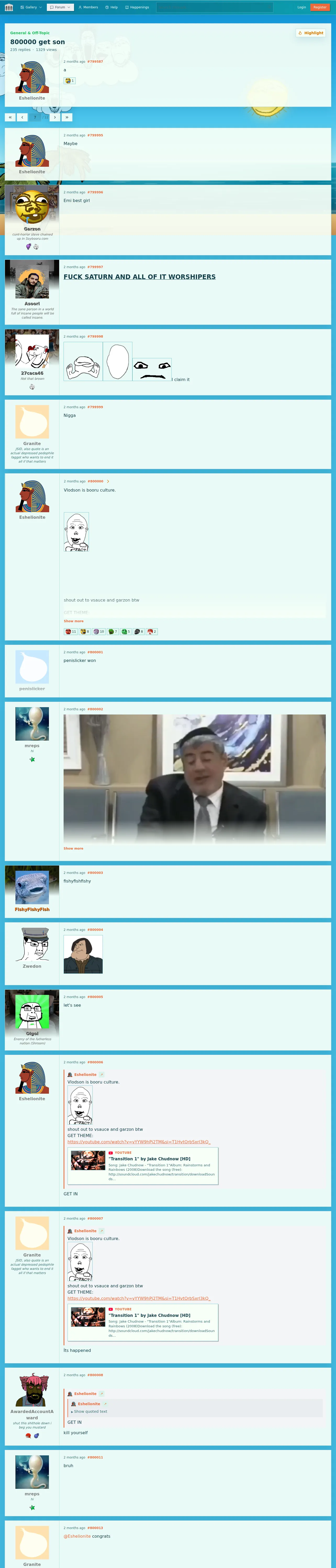Image resolution: width=336 pixels, height=1568 pixels.
Task: Open the first image in post #799998
Action: pyautogui.click(x=83, y=362)
